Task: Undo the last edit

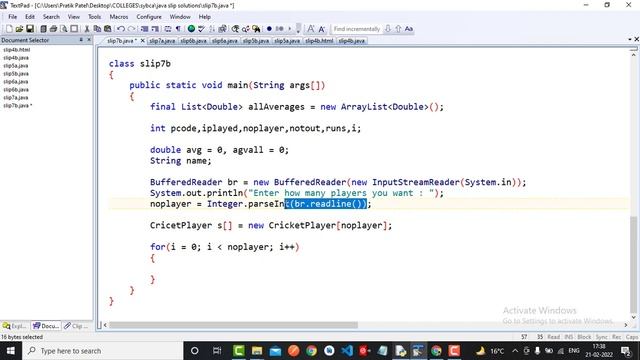Action: point(121,29)
